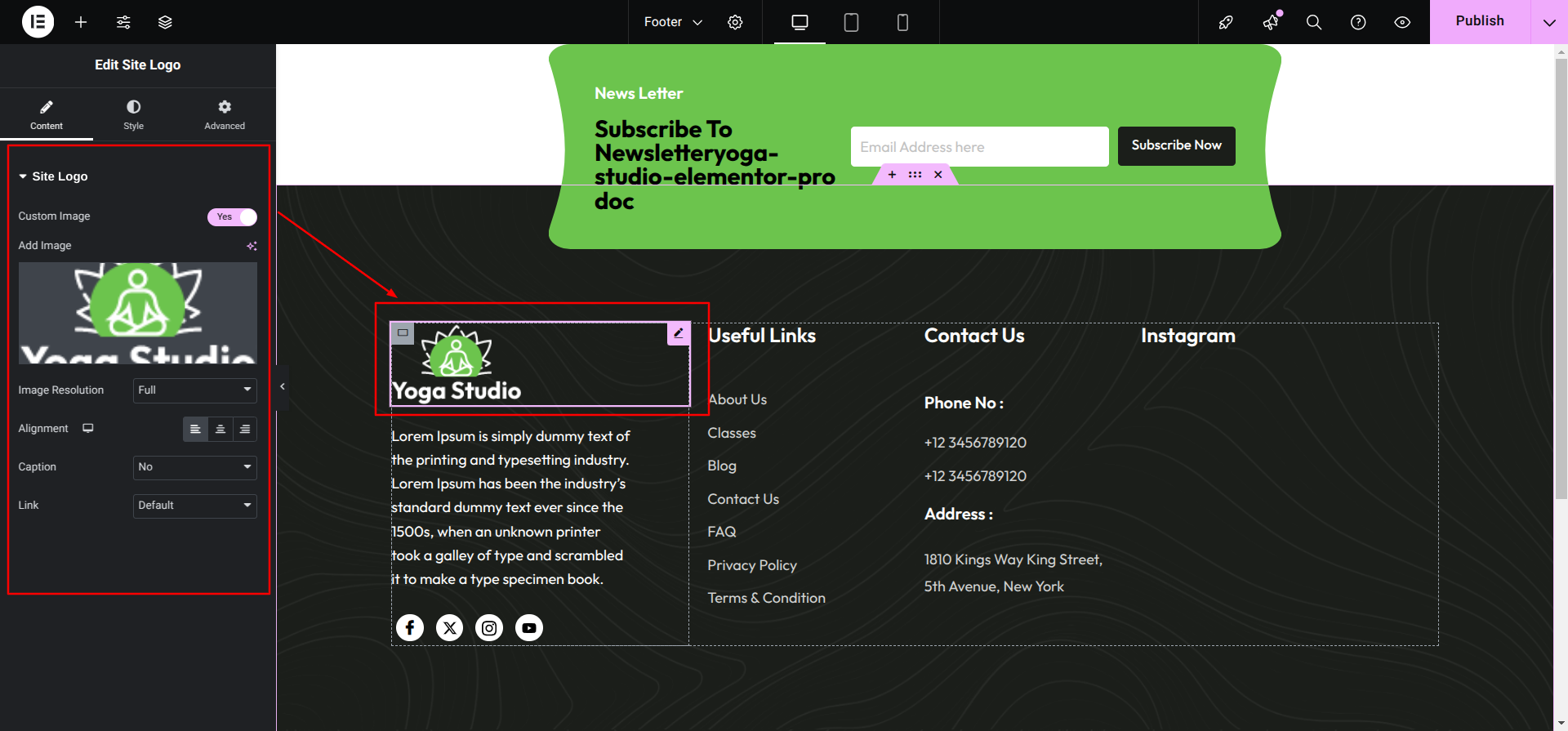
Task: Open the X (Twitter) social icon
Action: [x=450, y=627]
